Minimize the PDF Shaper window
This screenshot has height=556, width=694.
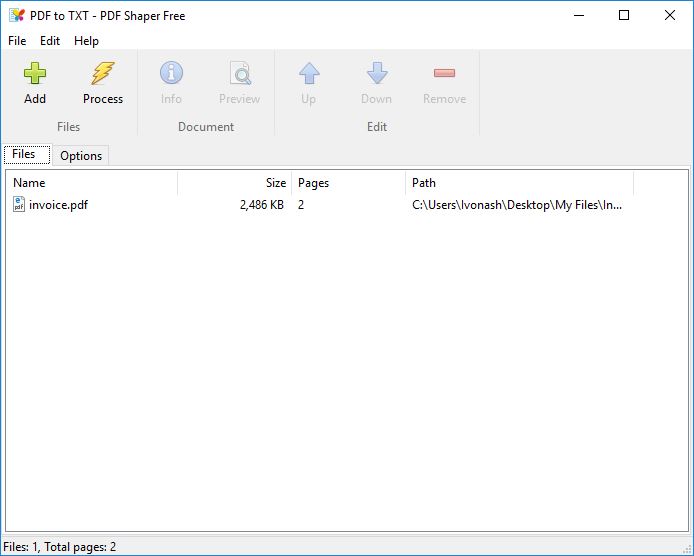pyautogui.click(x=579, y=15)
